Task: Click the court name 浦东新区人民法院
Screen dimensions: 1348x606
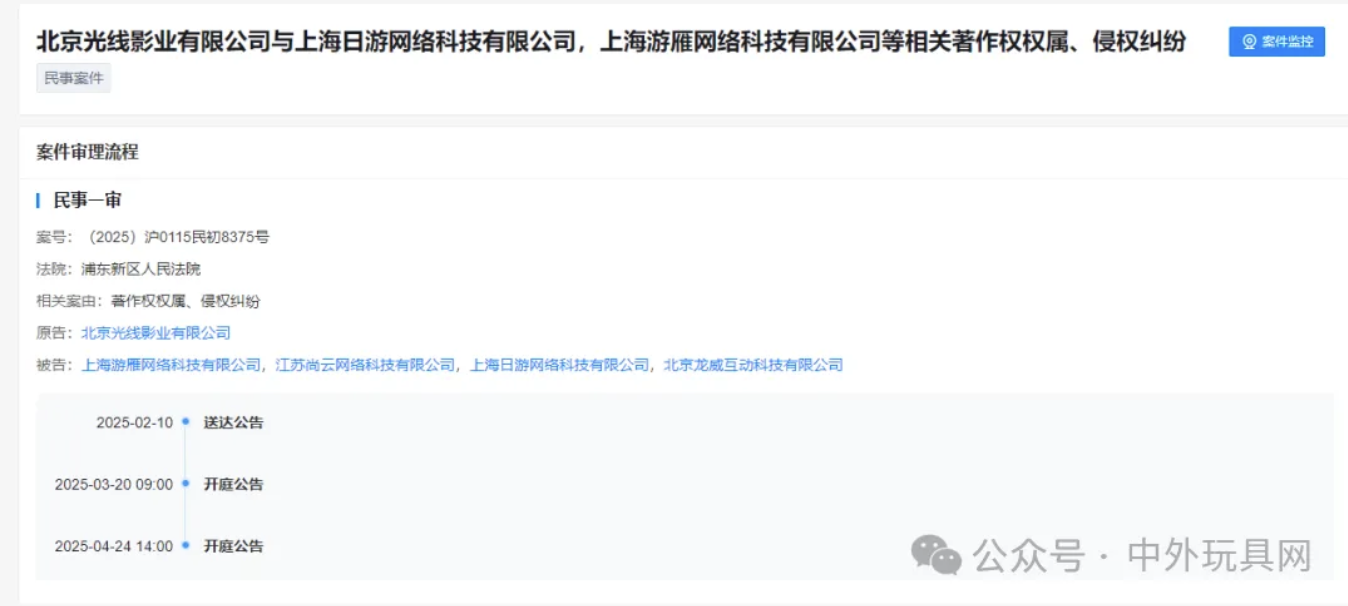Action: (x=141, y=269)
